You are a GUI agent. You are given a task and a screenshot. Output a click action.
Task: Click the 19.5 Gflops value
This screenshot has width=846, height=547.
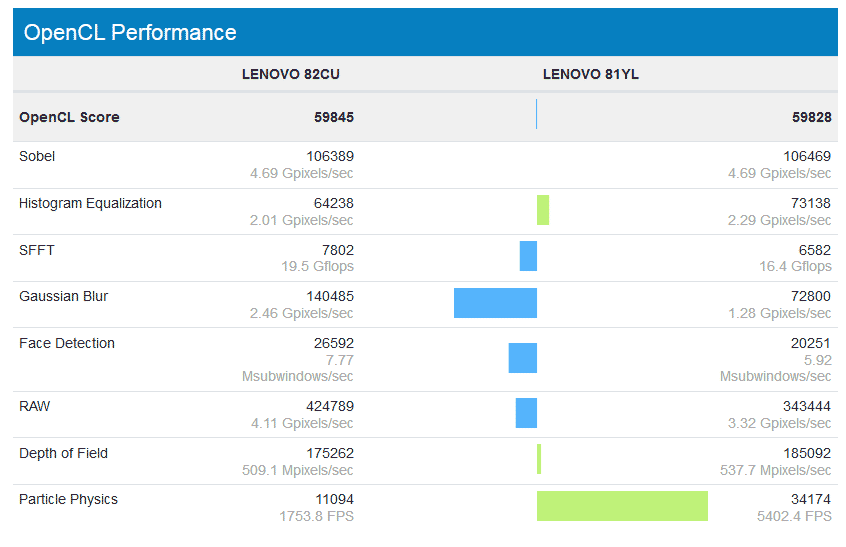[x=317, y=266]
